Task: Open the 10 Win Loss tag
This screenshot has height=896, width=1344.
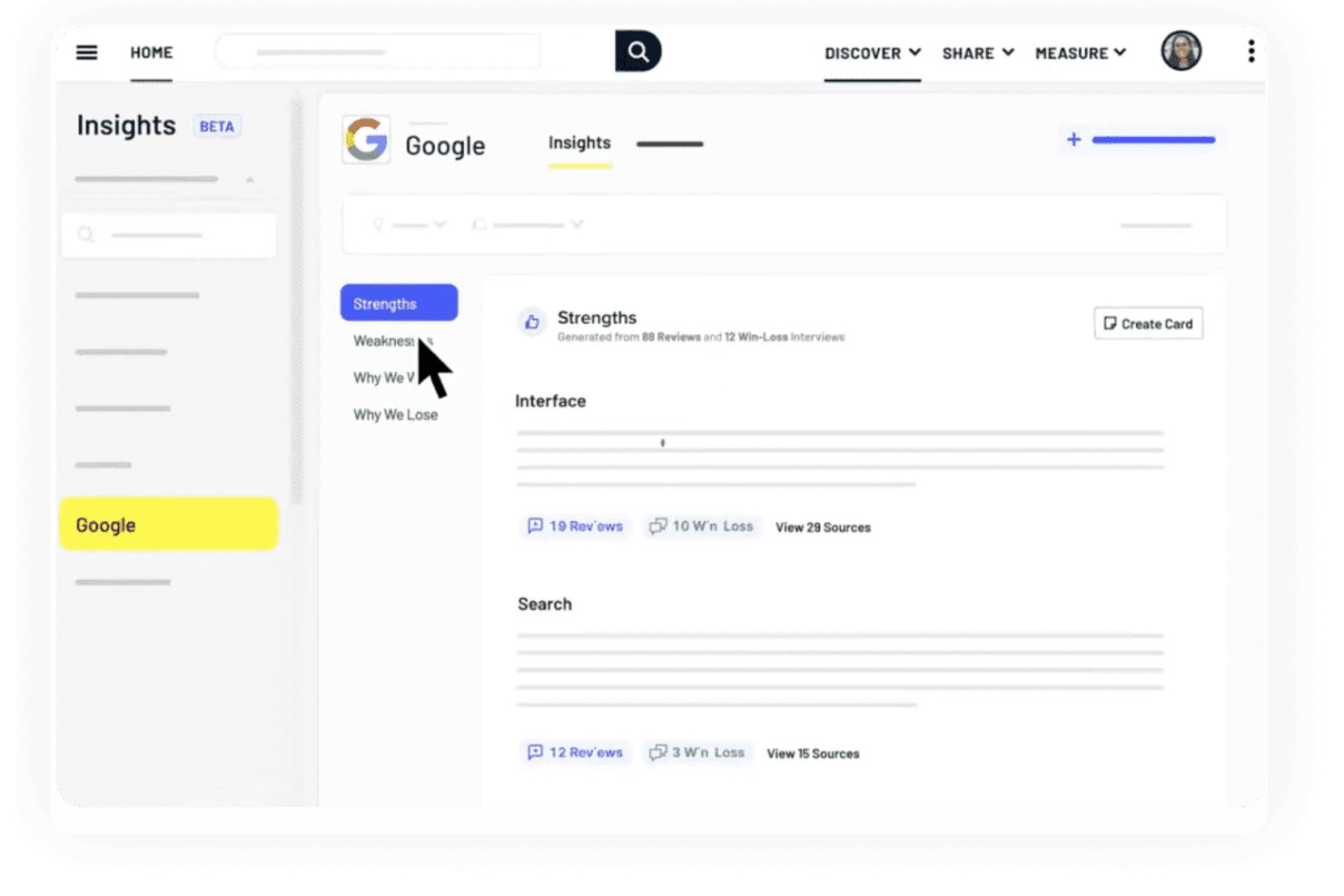Action: pyautogui.click(x=701, y=527)
